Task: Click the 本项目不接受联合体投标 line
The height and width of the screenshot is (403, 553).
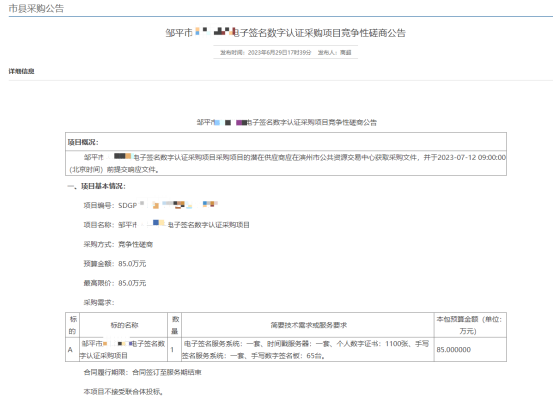Action: (123, 392)
